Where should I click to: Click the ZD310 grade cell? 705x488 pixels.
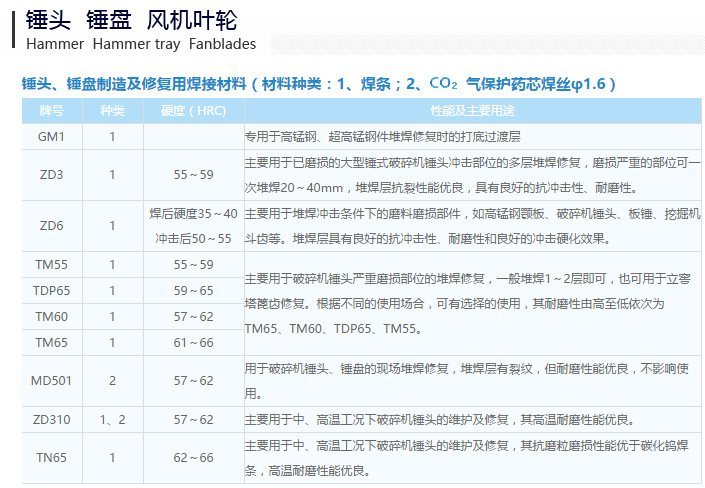click(x=51, y=419)
